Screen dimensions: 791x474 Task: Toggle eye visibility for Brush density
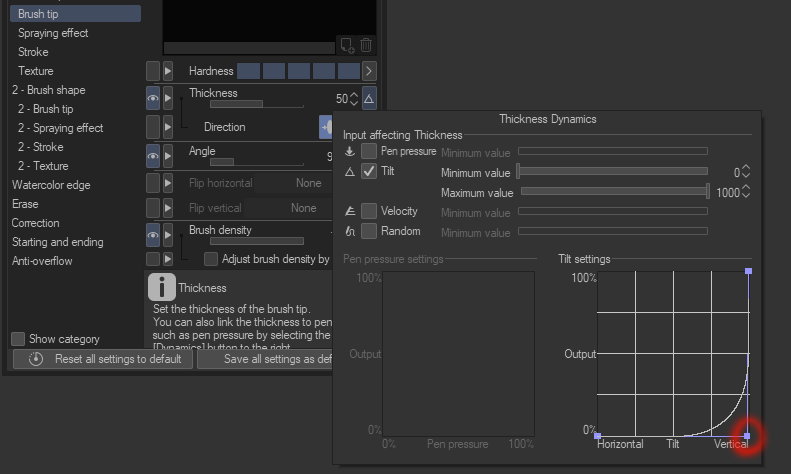click(x=153, y=235)
